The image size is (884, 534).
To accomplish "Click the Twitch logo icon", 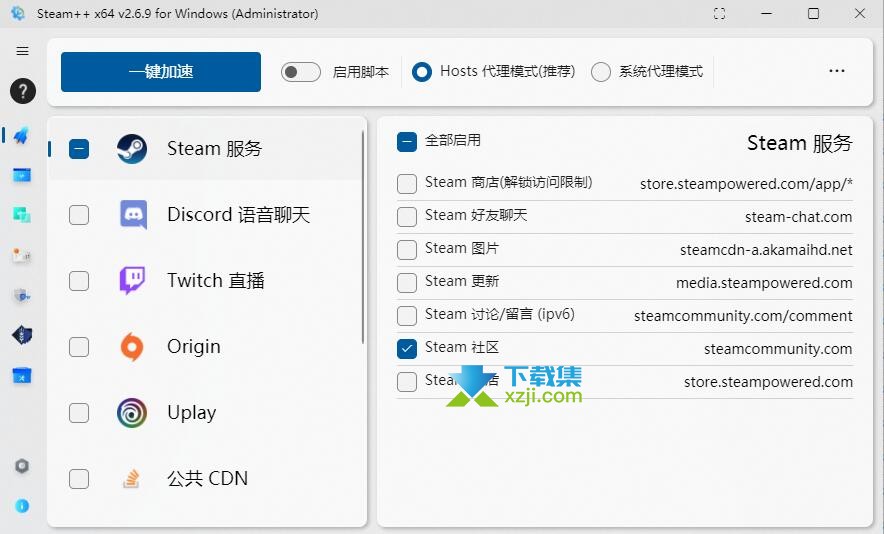I will (x=132, y=280).
